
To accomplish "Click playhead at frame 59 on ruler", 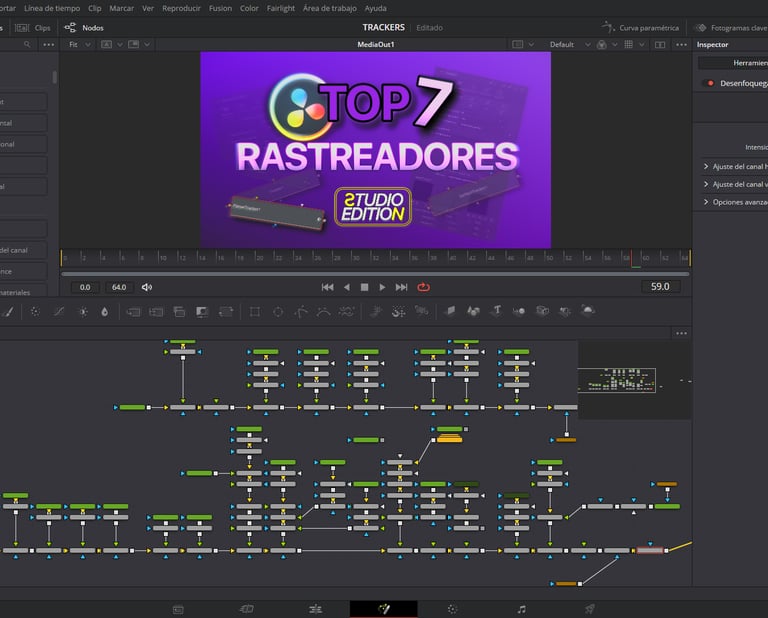I will (631, 258).
